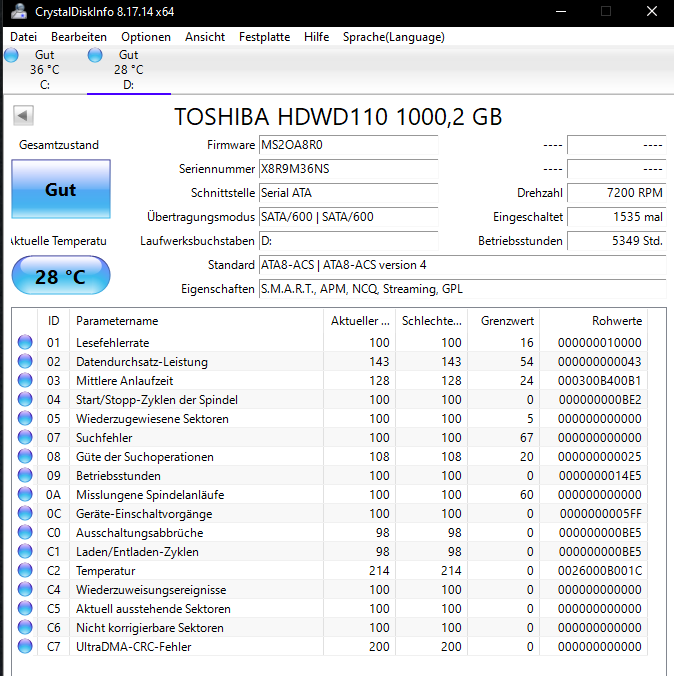This screenshot has height=676, width=674.
Task: Click the Gesamtzustand label
Action: click(x=59, y=145)
